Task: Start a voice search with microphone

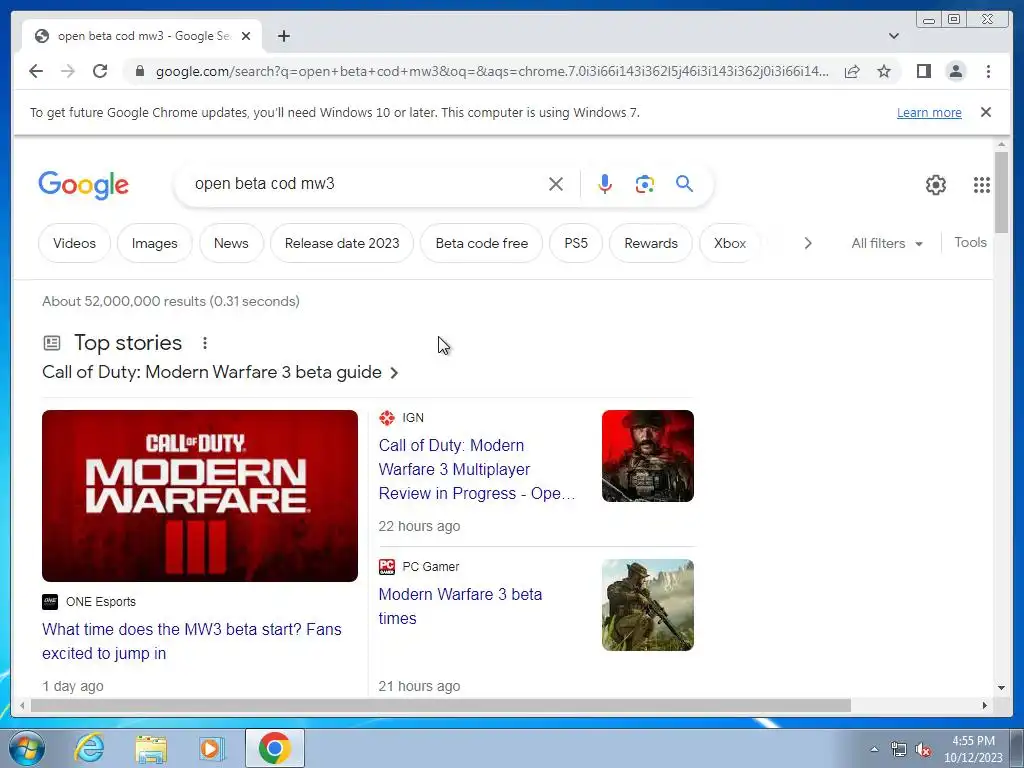Action: [605, 184]
